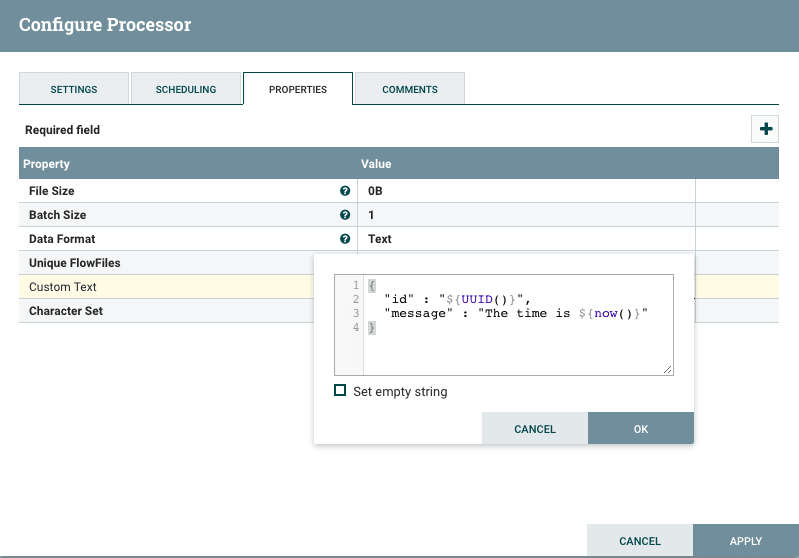The image size is (799, 558).
Task: Click the Property column header
Action: tap(46, 164)
